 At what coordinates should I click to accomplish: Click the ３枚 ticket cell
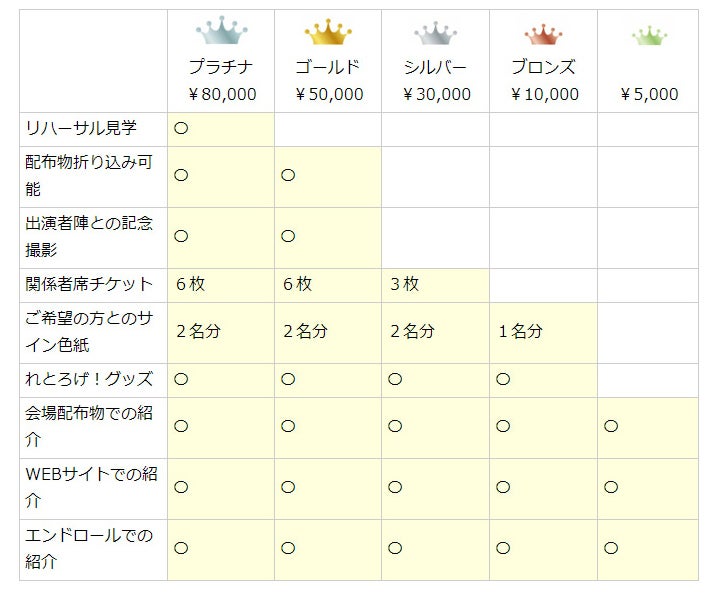pyautogui.click(x=404, y=285)
